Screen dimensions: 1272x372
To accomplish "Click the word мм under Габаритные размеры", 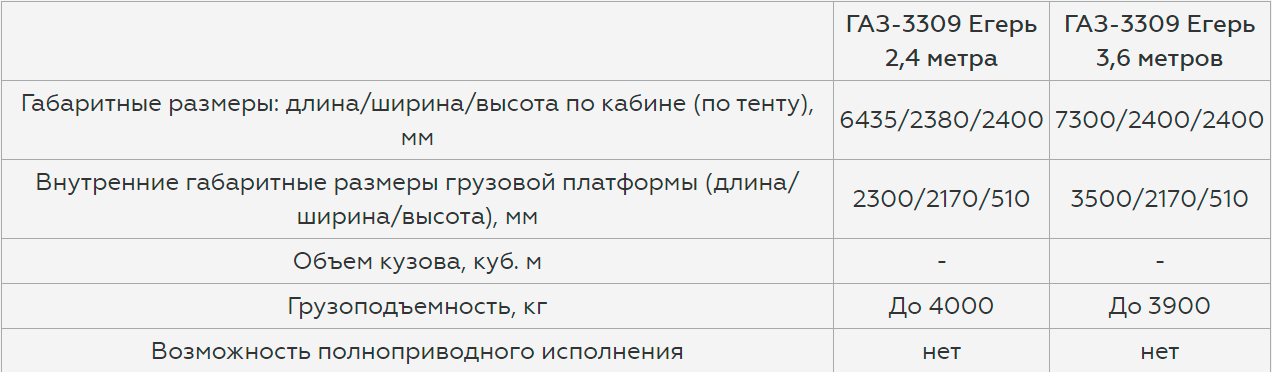I will pos(417,138).
